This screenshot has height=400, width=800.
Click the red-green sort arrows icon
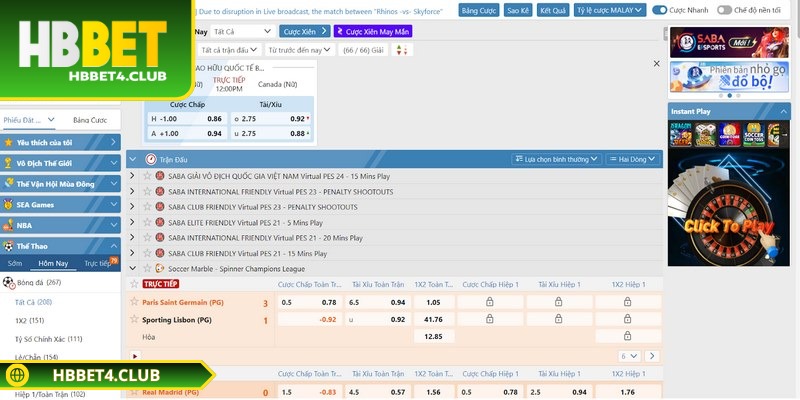402,50
